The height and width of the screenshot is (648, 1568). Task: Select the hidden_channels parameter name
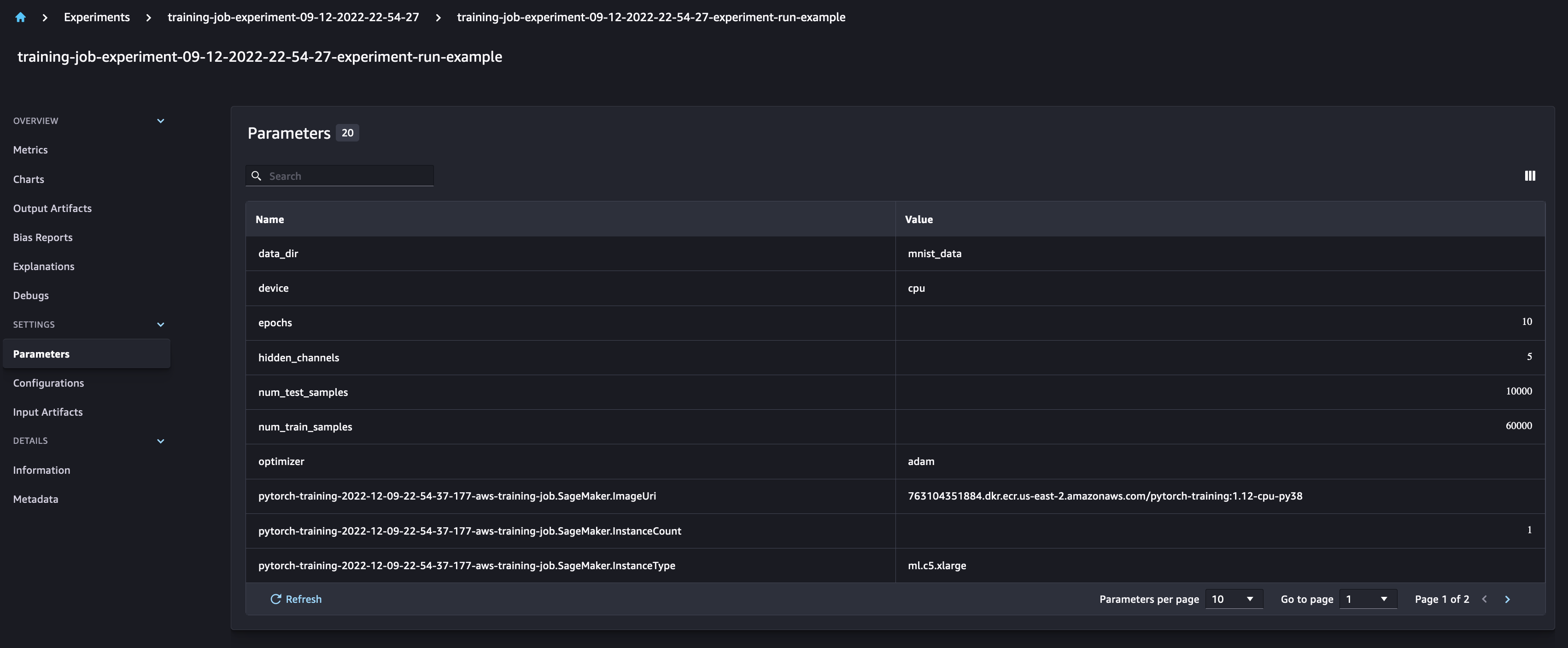point(299,358)
